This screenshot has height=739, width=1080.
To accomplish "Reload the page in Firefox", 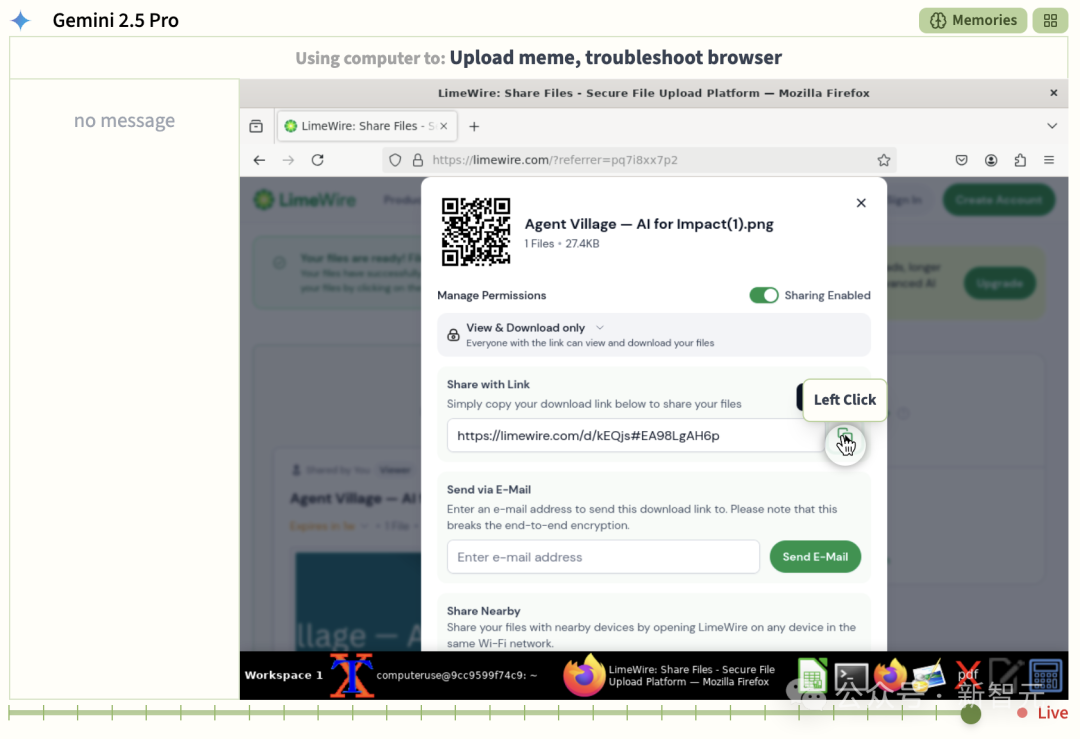I will coord(318,160).
